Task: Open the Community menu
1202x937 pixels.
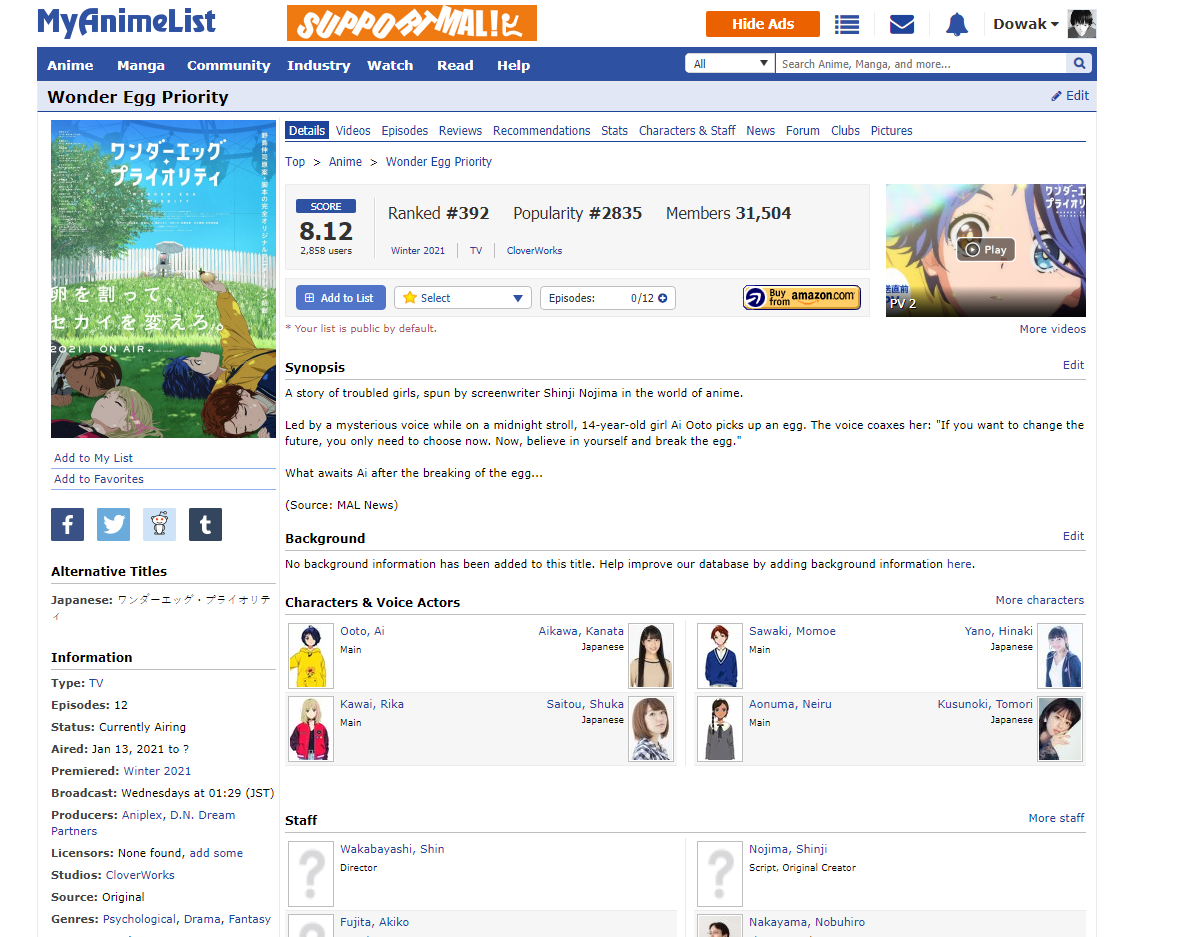Action: point(228,66)
